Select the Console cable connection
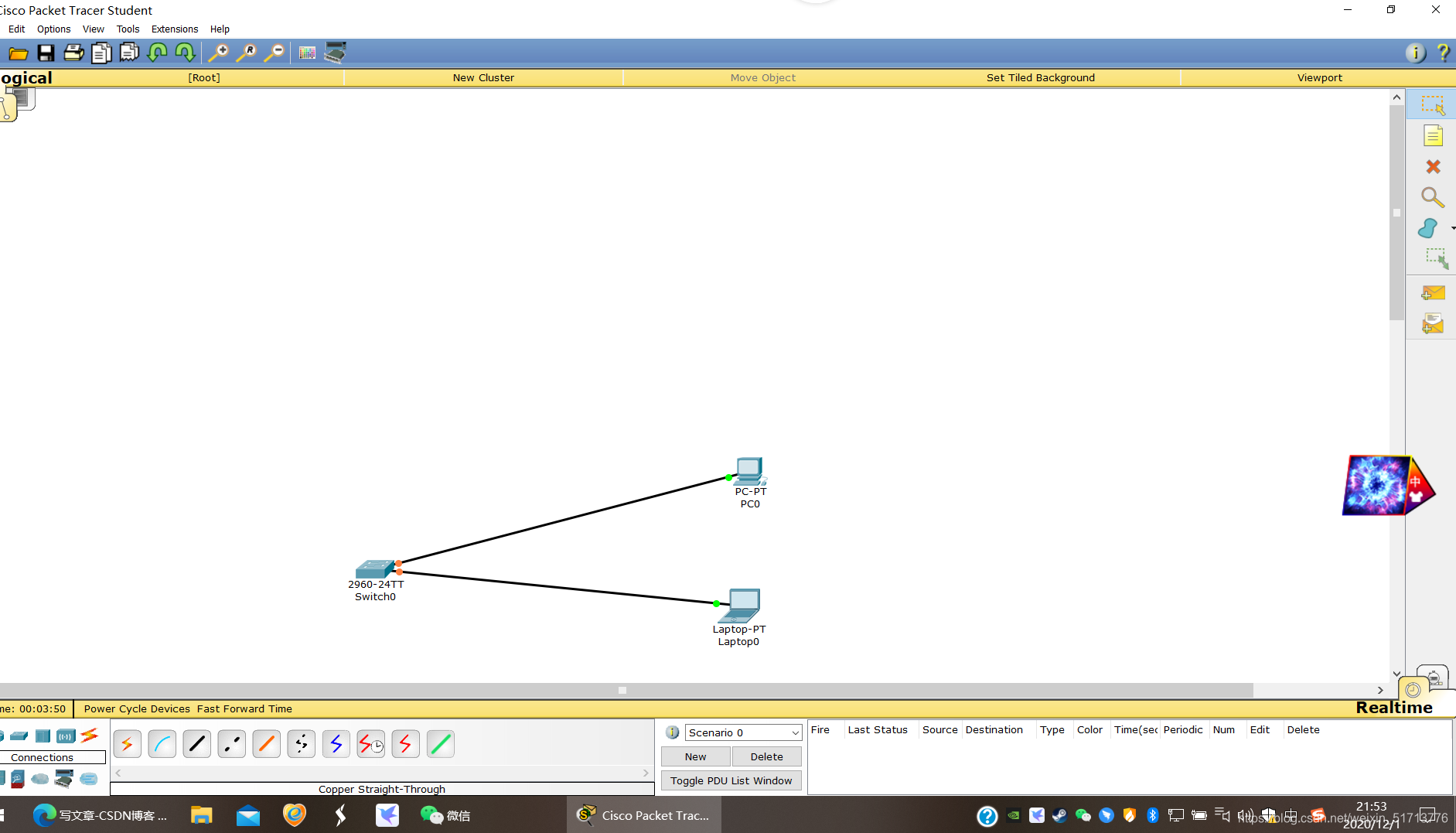The image size is (1456, 833). 162,744
